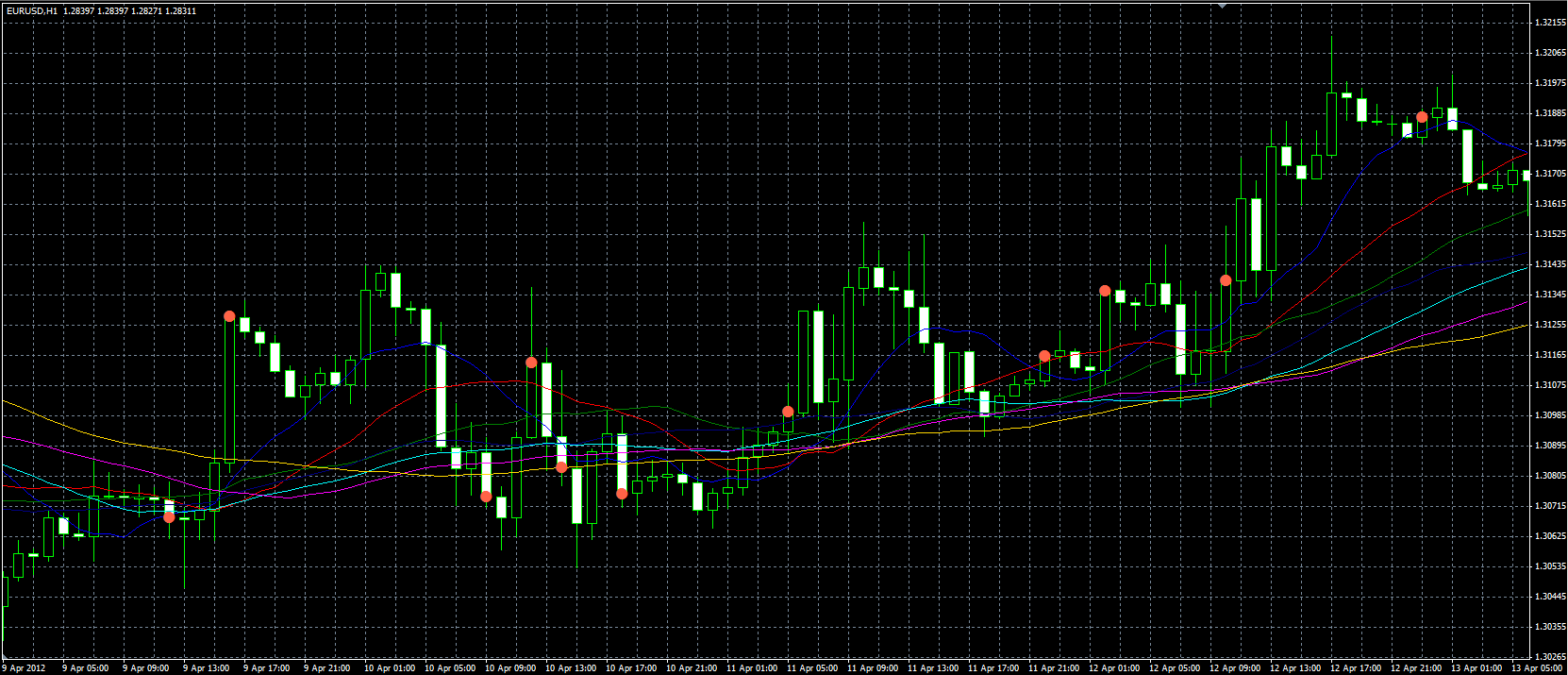
Task: Click the 12 Apr 01:00 time label
Action: [1114, 668]
